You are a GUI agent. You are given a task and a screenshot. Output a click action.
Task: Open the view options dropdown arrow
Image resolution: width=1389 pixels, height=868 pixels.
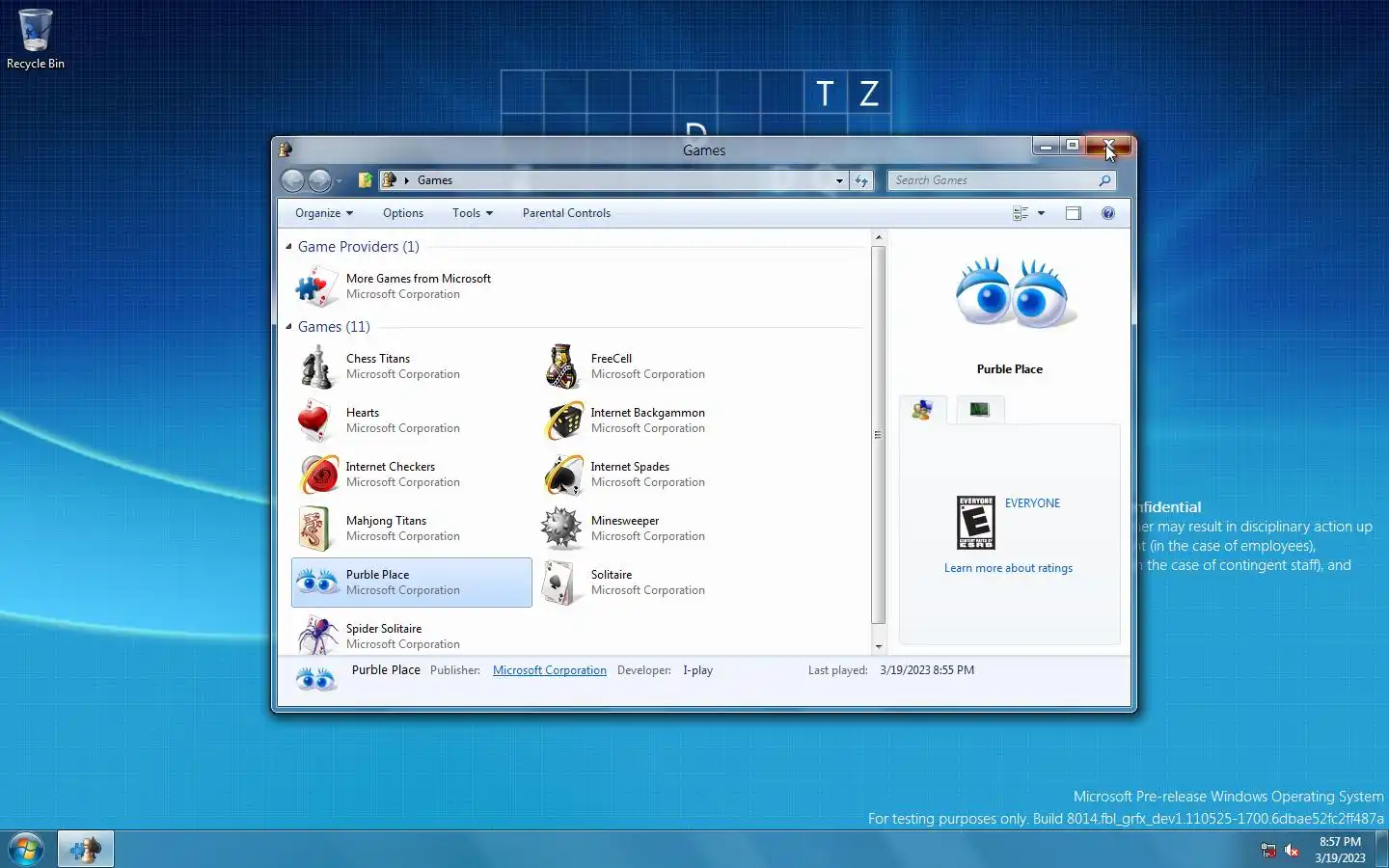[x=1041, y=213]
